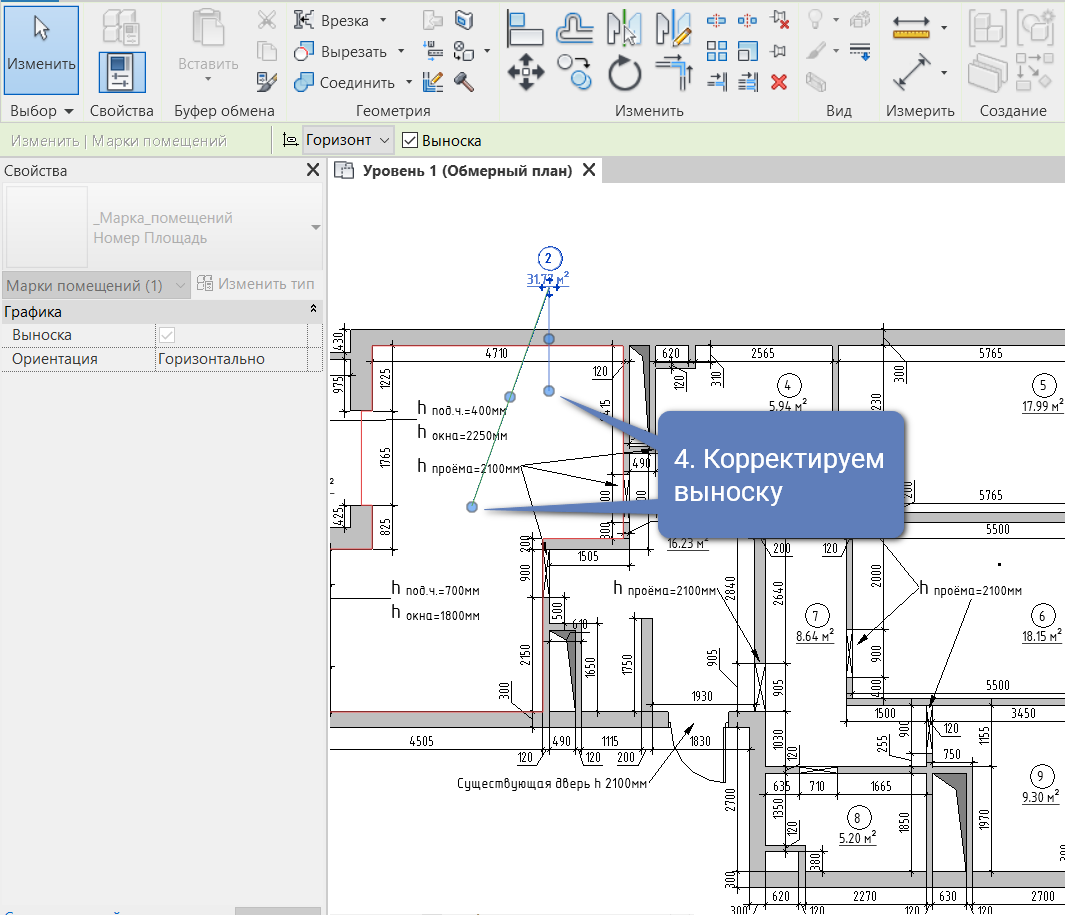Image resolution: width=1065 pixels, height=915 pixels.
Task: Click the Offset tool icon
Action: pos(575,28)
